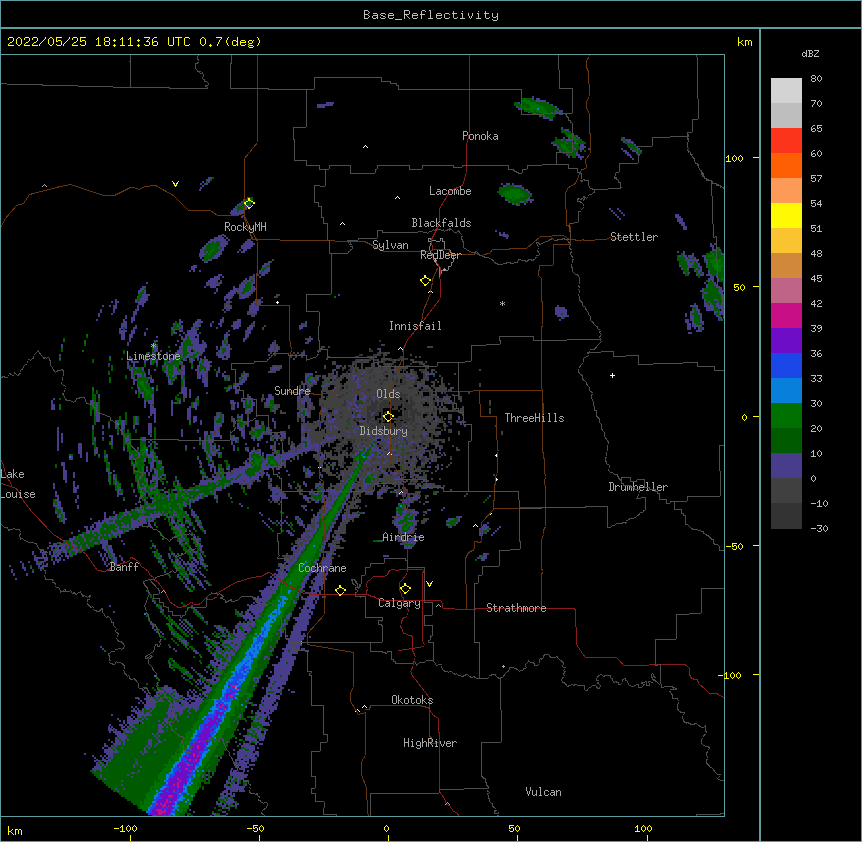Click the Lacombe city label
The width and height of the screenshot is (862, 842).
click(x=450, y=191)
